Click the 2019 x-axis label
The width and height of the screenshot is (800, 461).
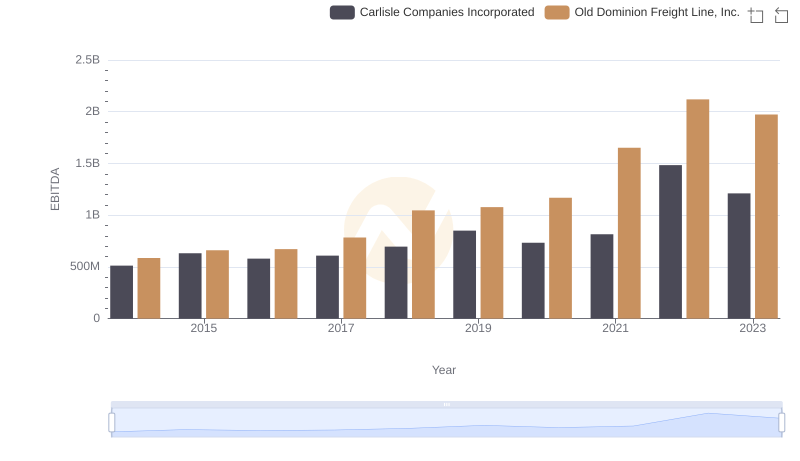point(478,328)
